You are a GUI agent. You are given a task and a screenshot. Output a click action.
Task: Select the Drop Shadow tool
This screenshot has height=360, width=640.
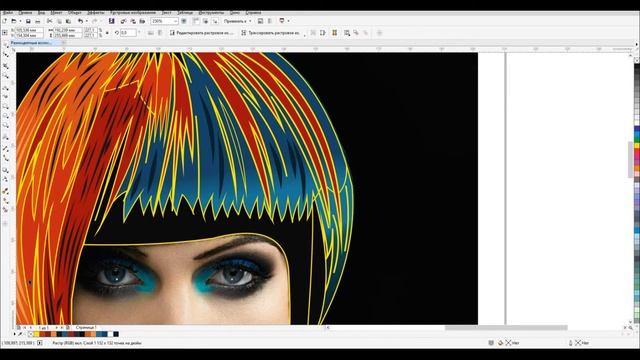click(x=6, y=170)
